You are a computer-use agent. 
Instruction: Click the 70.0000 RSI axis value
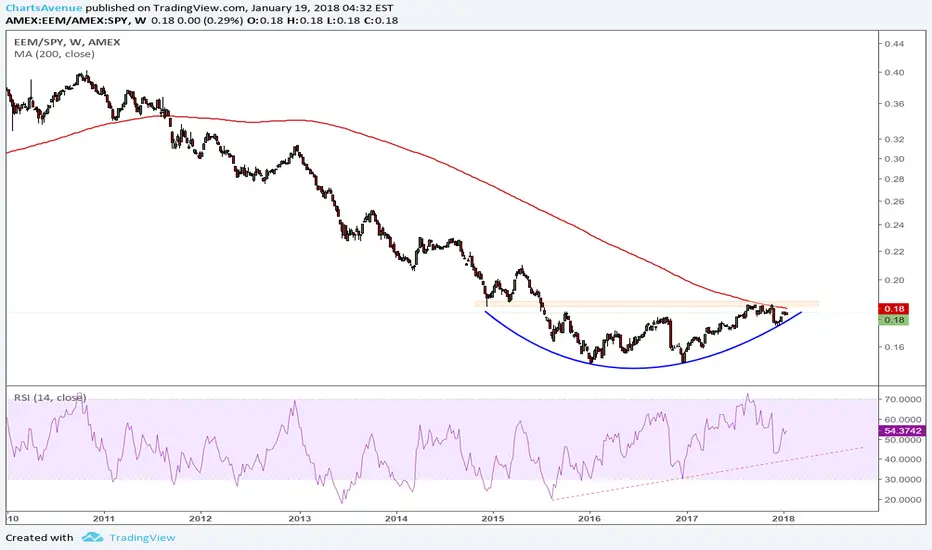click(903, 400)
